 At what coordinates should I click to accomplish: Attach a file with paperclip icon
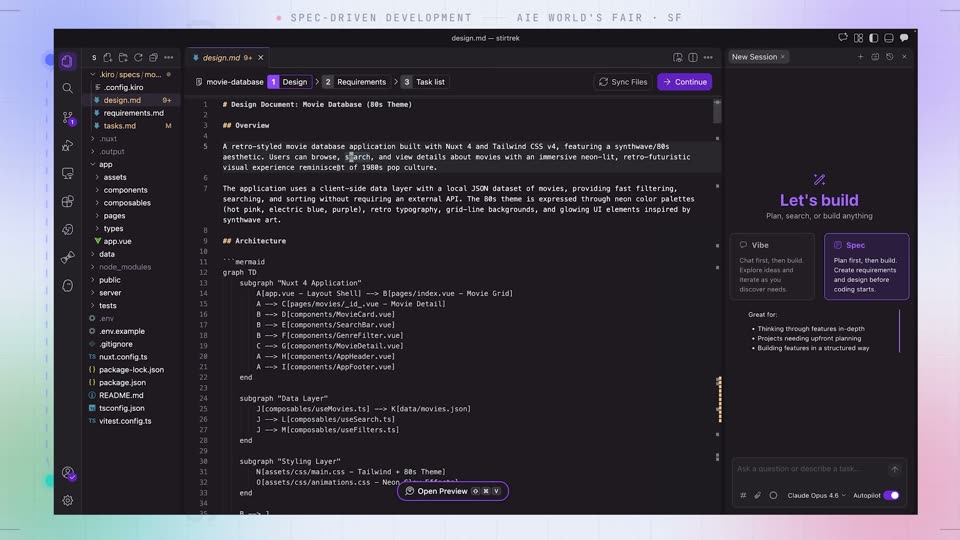click(x=758, y=495)
